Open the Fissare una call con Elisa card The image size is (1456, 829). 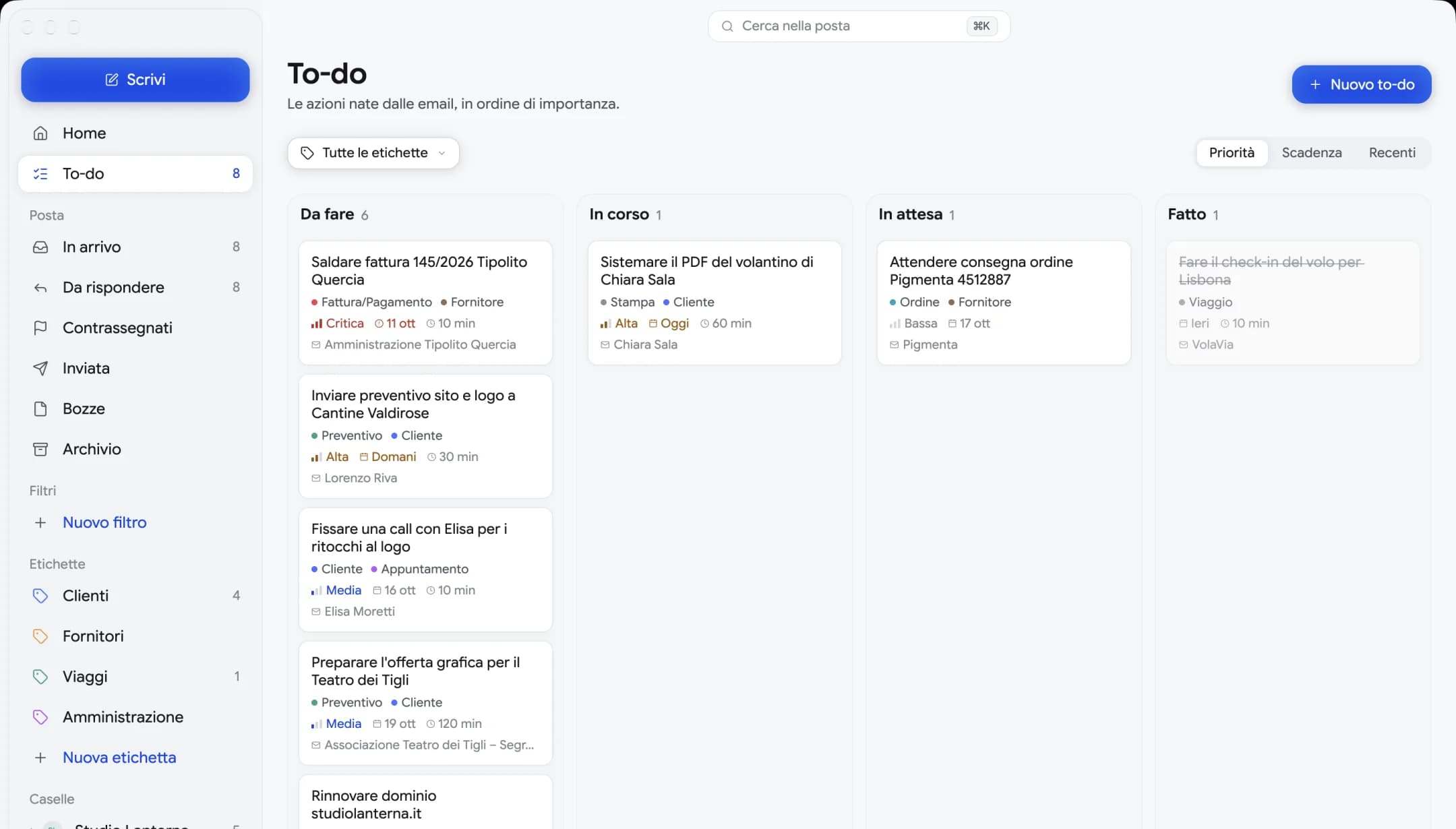[425, 570]
